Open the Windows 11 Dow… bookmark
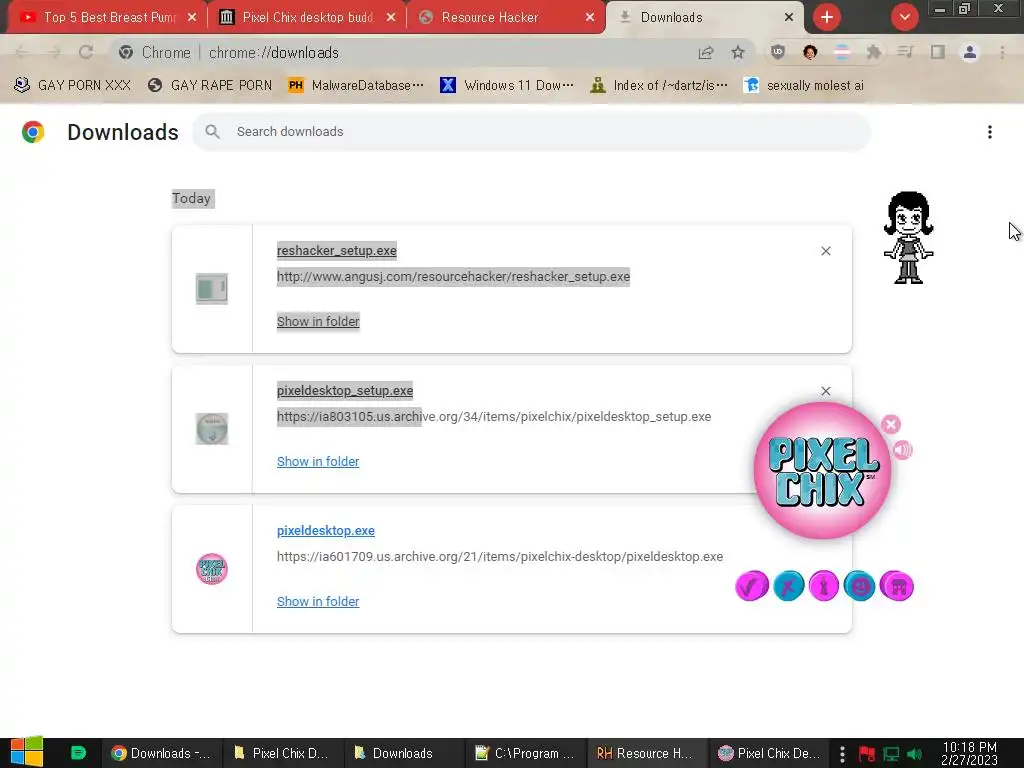 (x=507, y=86)
